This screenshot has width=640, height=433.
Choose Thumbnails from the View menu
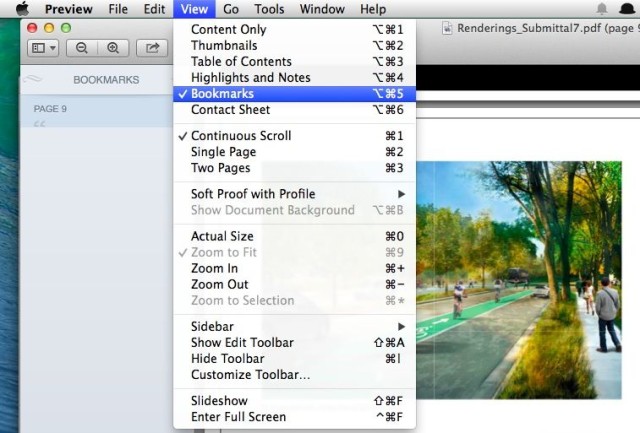[224, 46]
